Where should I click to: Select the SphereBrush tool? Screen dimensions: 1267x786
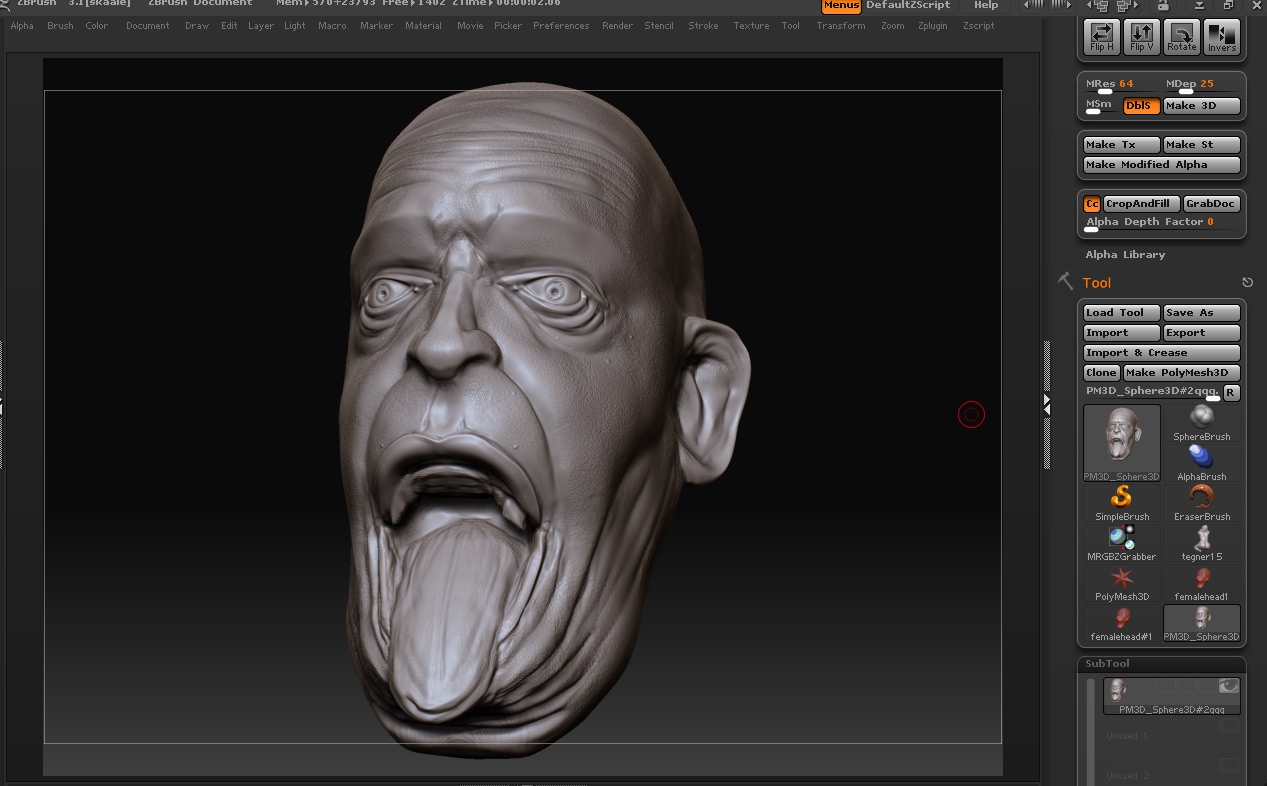pos(1202,423)
